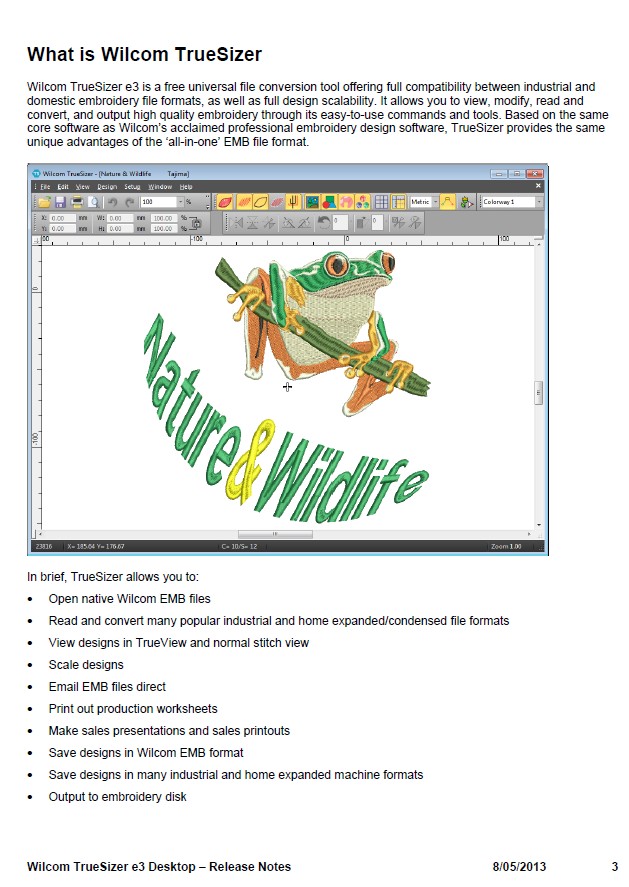629x887 pixels.
Task: Click icon left of Colorway dropdown
Action: (466, 202)
